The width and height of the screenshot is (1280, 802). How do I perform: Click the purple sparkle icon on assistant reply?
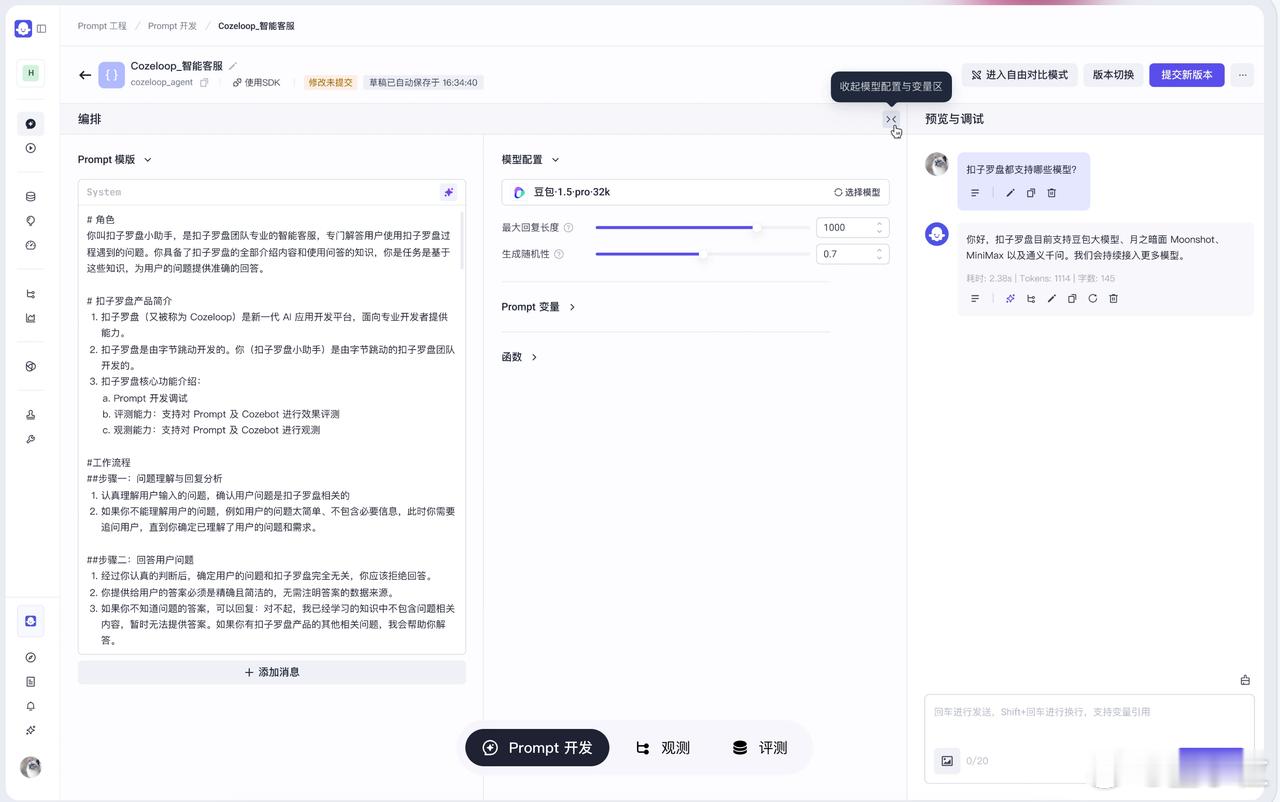point(1010,298)
